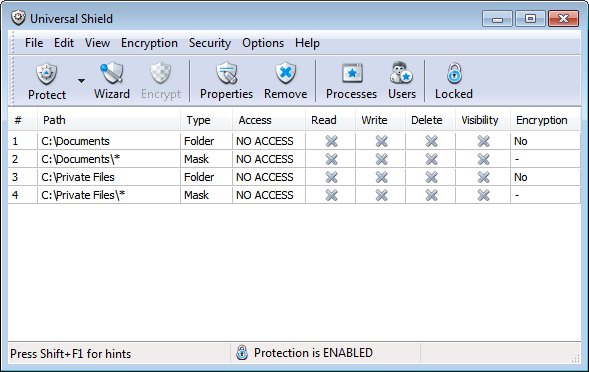Click Encryption 'No' for C:\Private Files
The width and height of the screenshot is (589, 372).
(521, 177)
